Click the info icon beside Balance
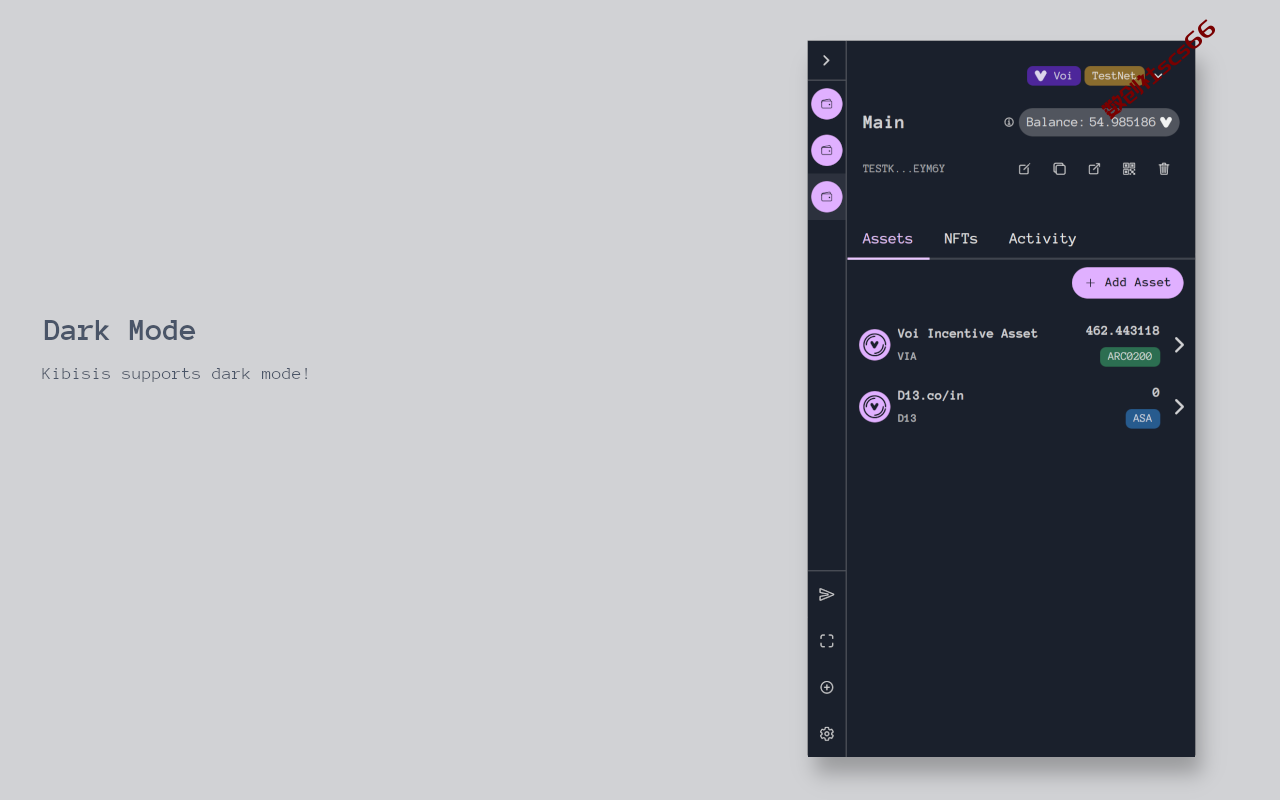This screenshot has height=800, width=1280. 1009,122
